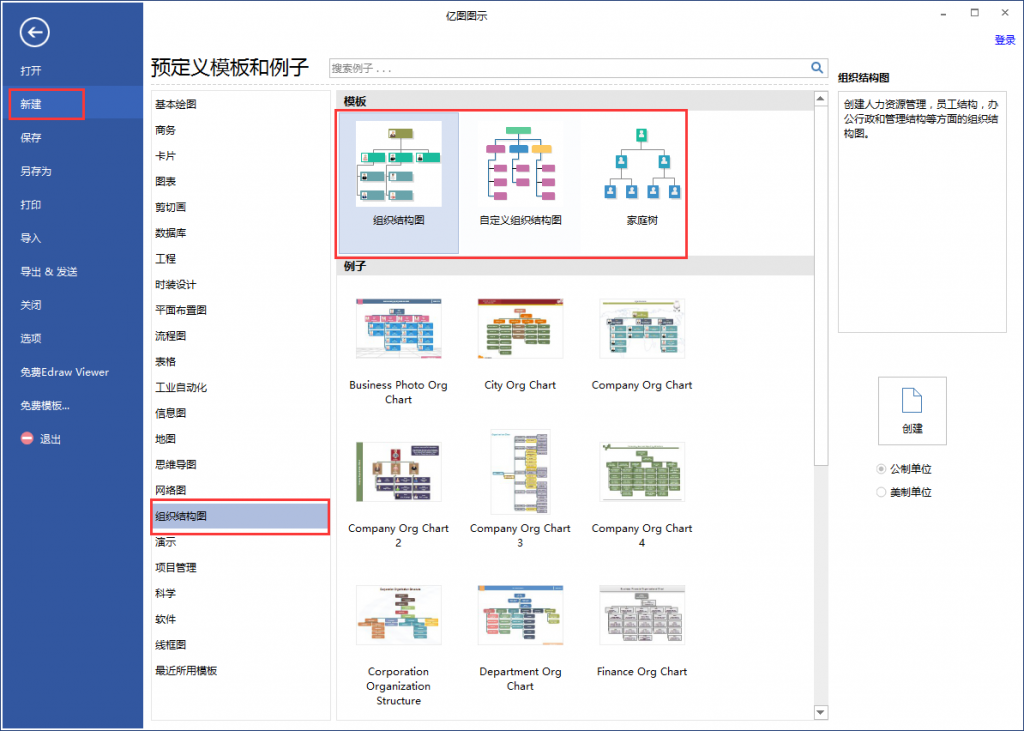This screenshot has height=731, width=1024.
Task: Select the 图表 category
Action: [165, 181]
